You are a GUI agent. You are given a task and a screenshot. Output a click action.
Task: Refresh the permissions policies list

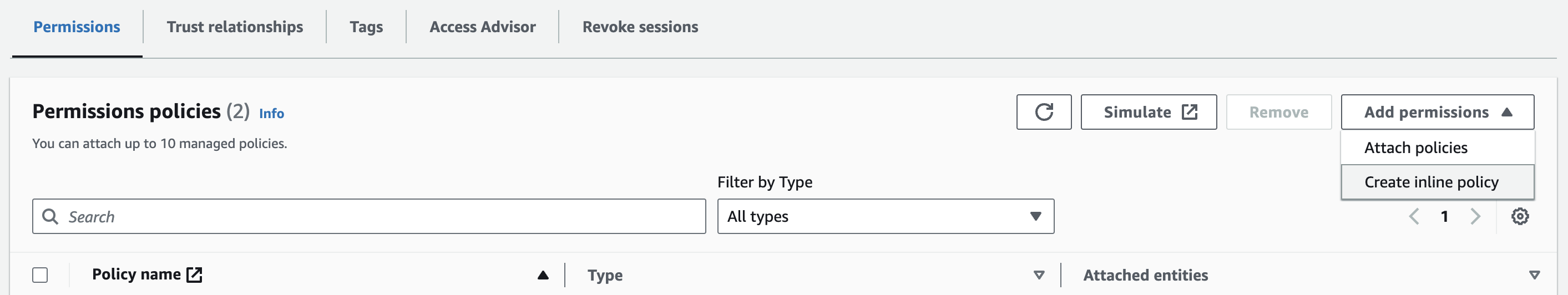[x=1043, y=112]
